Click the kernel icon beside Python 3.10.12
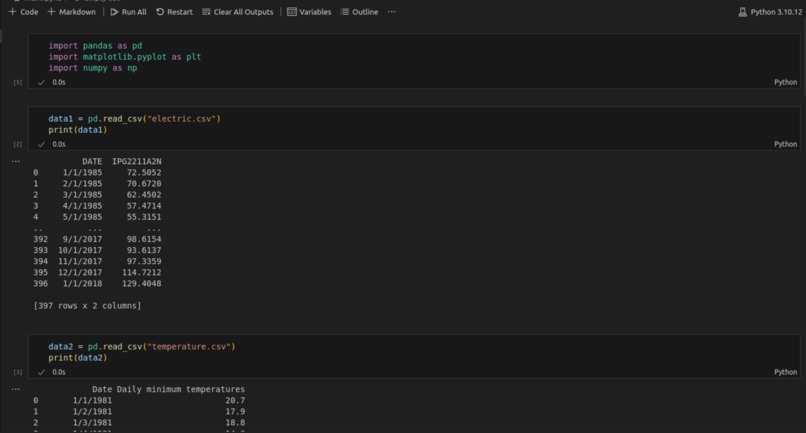Screen dimensions: 806x433 click(742, 12)
